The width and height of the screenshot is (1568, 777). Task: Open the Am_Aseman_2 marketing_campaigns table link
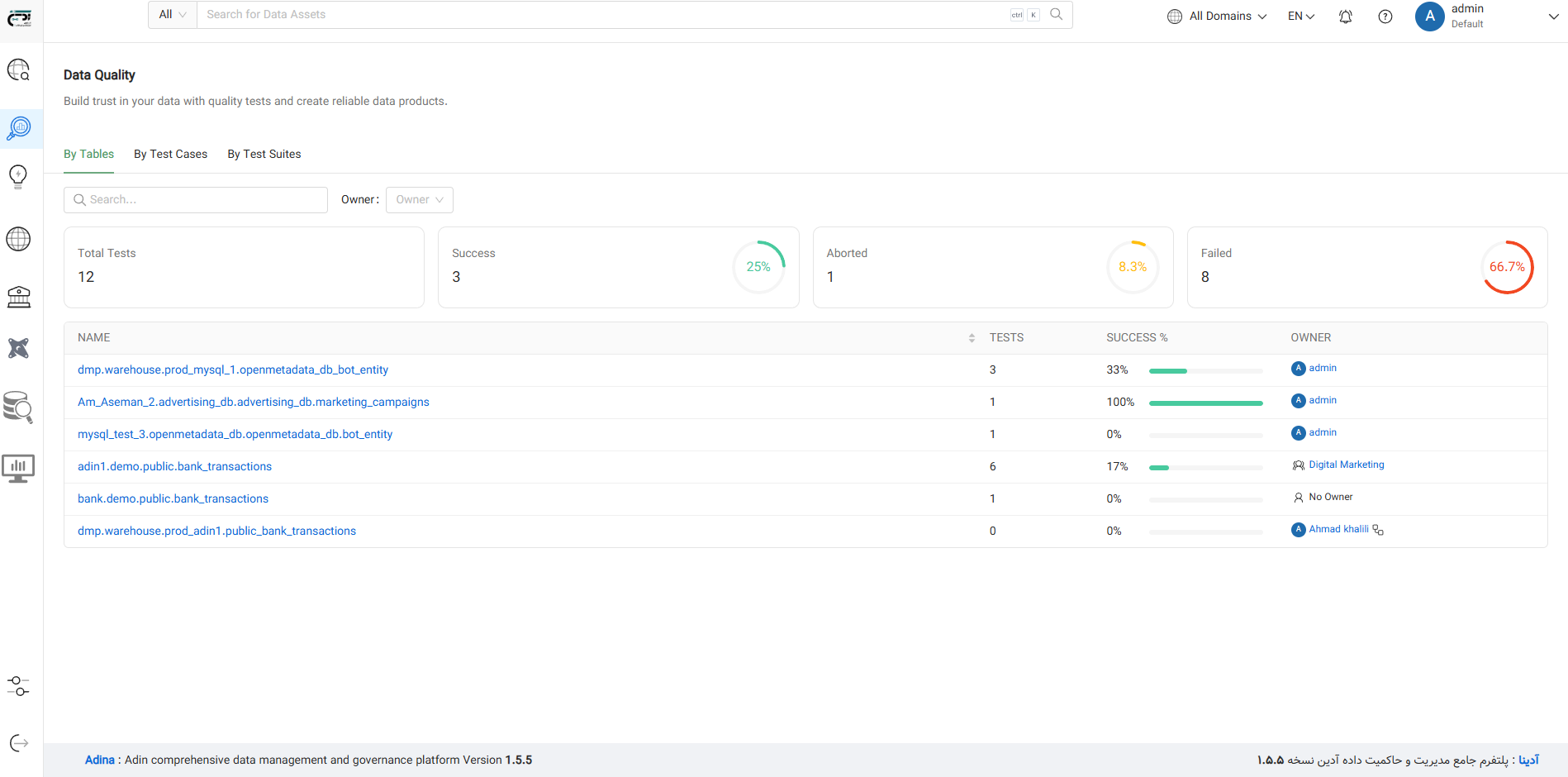[253, 403]
